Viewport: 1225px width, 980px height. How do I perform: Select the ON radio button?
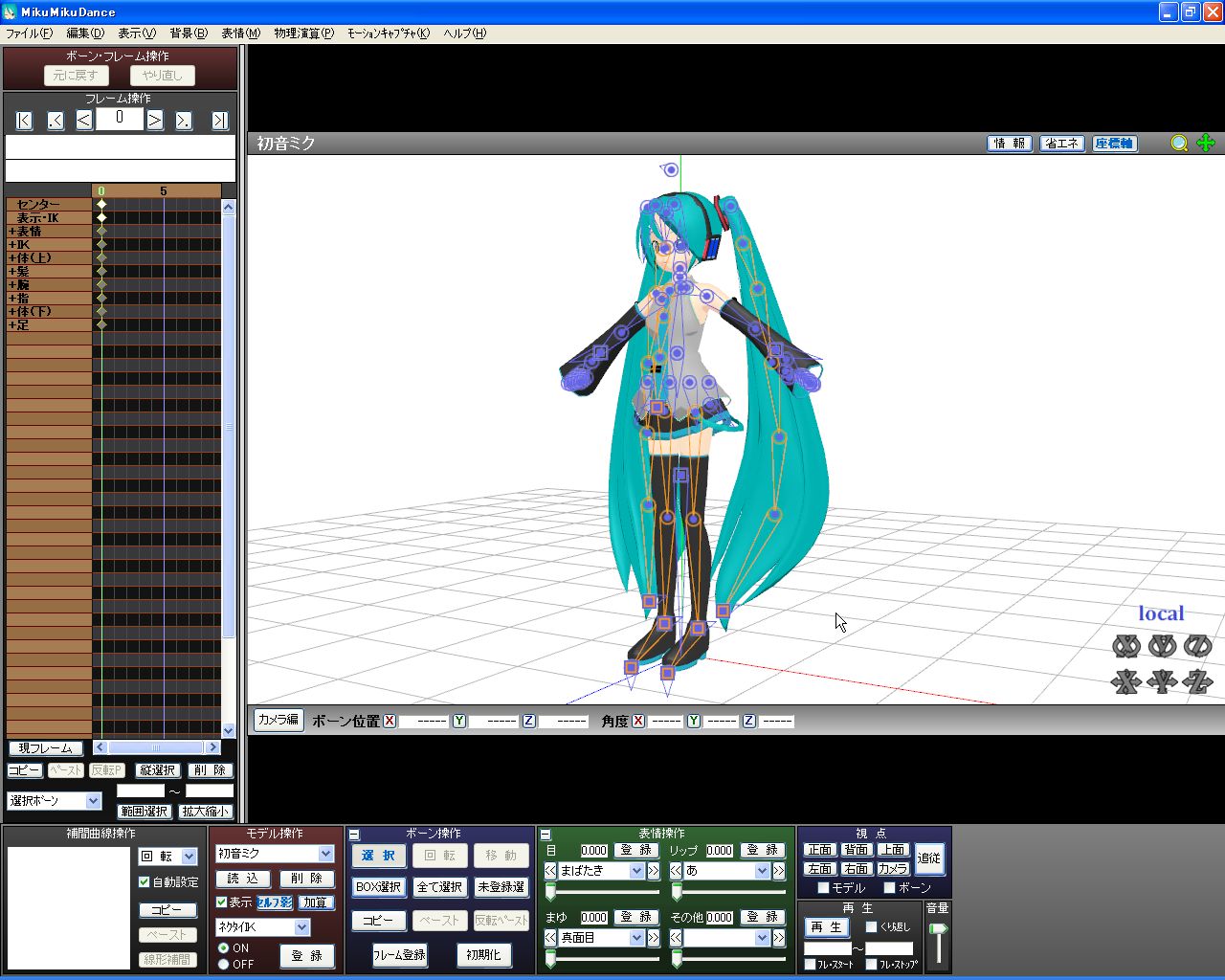coord(224,947)
